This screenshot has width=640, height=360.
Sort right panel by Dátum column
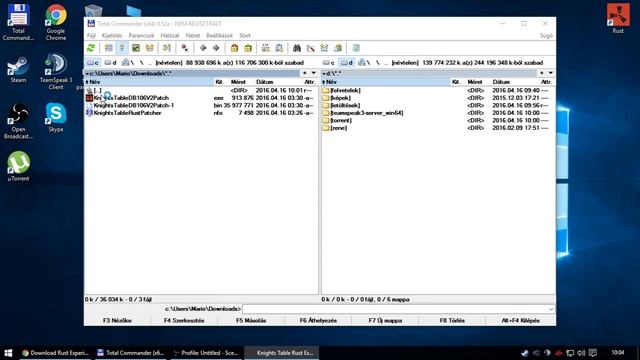tap(501, 82)
